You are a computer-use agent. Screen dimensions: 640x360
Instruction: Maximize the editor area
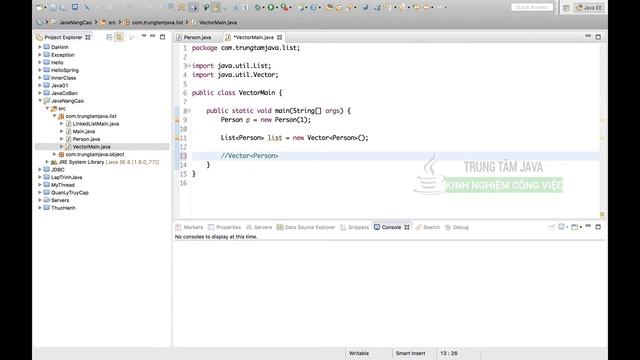[x=598, y=37]
